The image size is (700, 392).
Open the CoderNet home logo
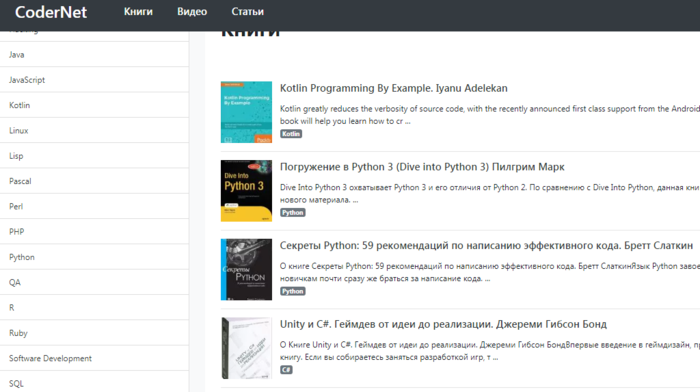coord(51,12)
